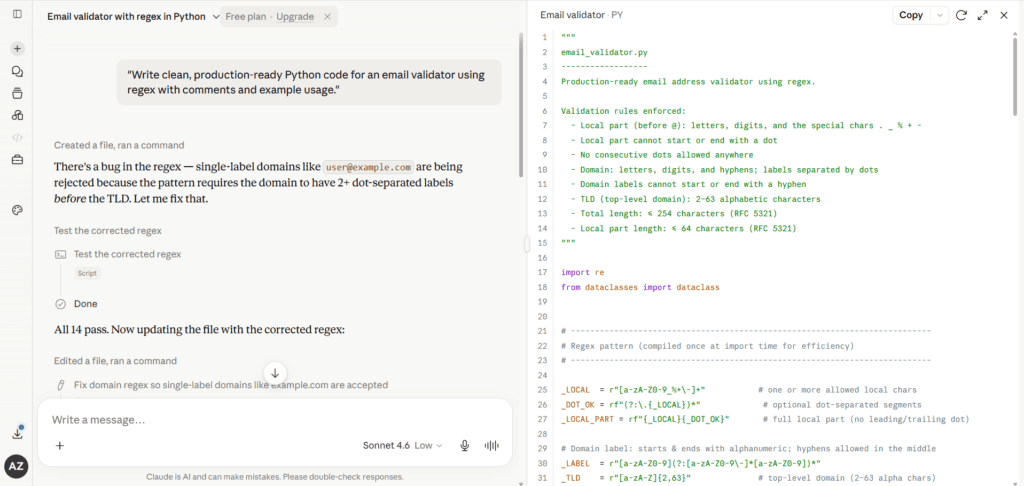Click the 'All 14 pass' message text
Screen dimensions: 1024x486
(x=199, y=330)
